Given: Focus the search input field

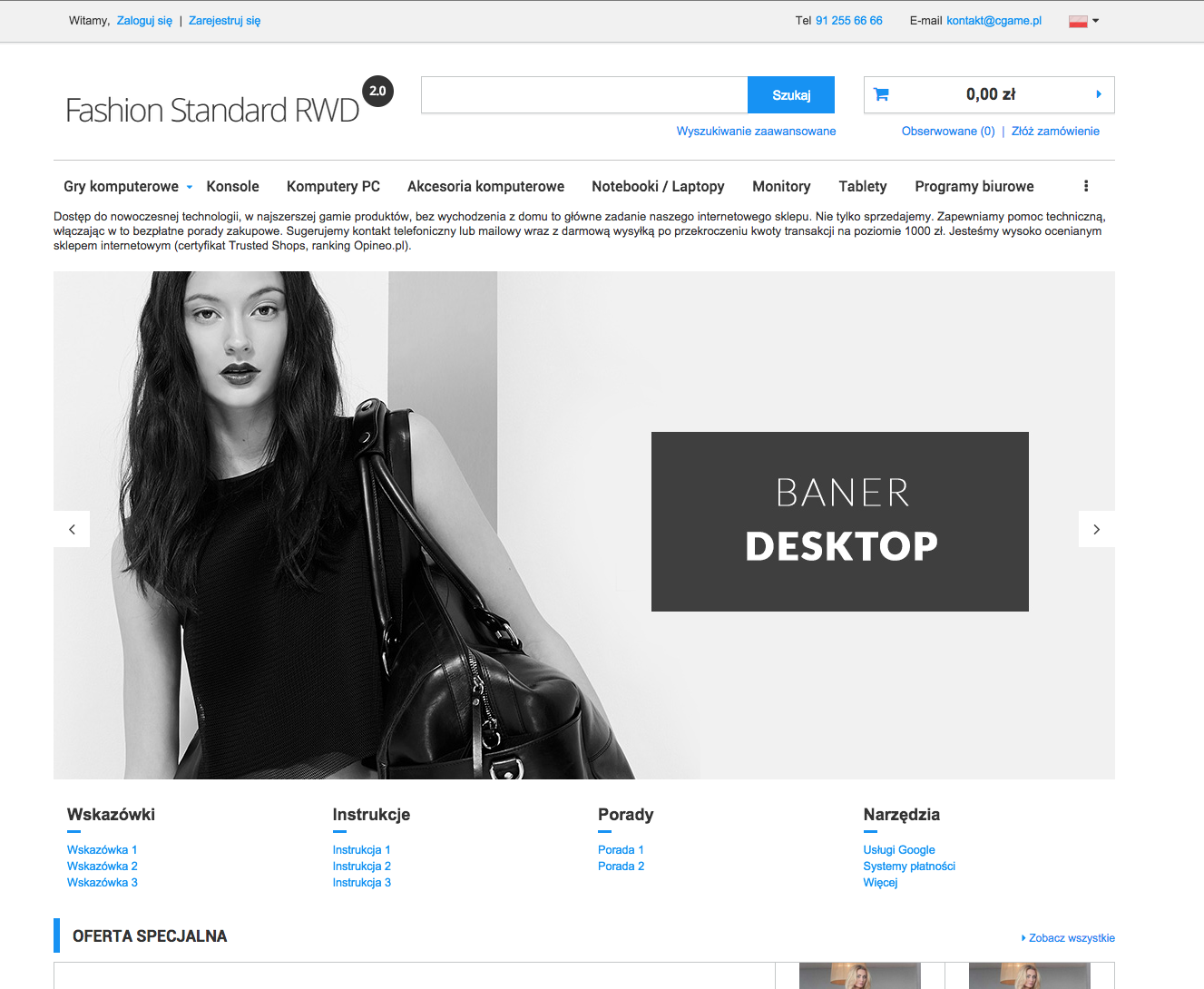Looking at the screenshot, I should [x=584, y=94].
